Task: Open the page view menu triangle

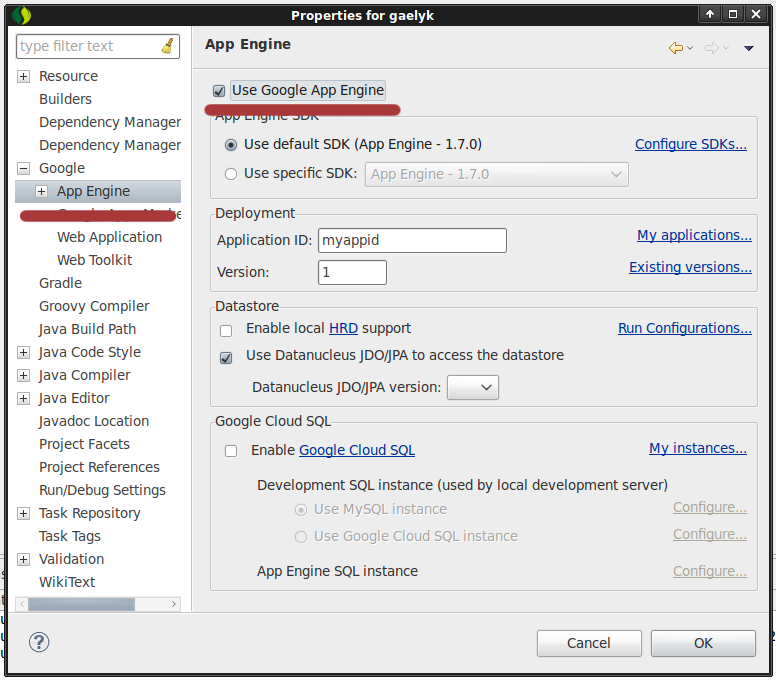Action: [x=748, y=48]
